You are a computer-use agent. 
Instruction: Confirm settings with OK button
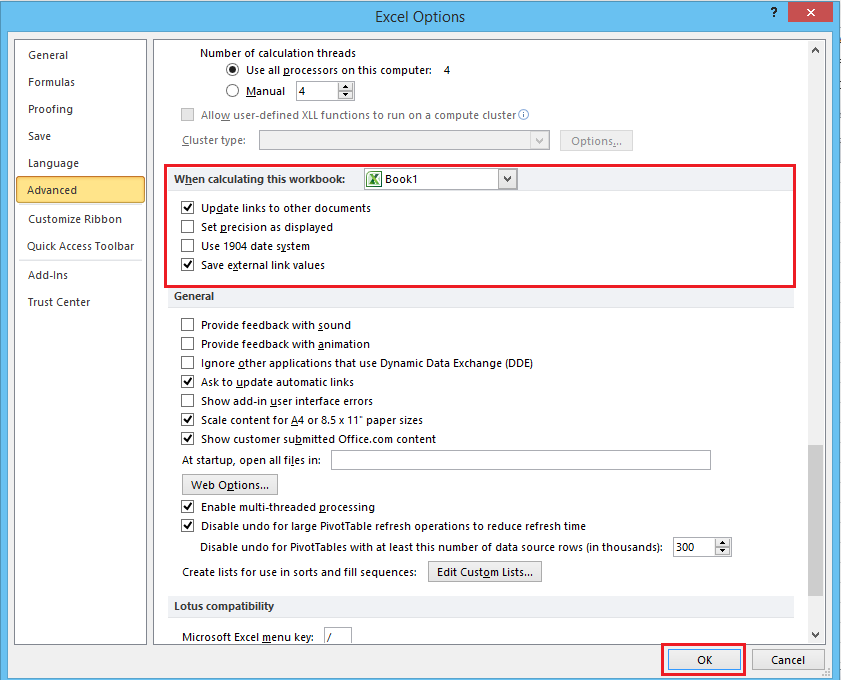coord(704,660)
